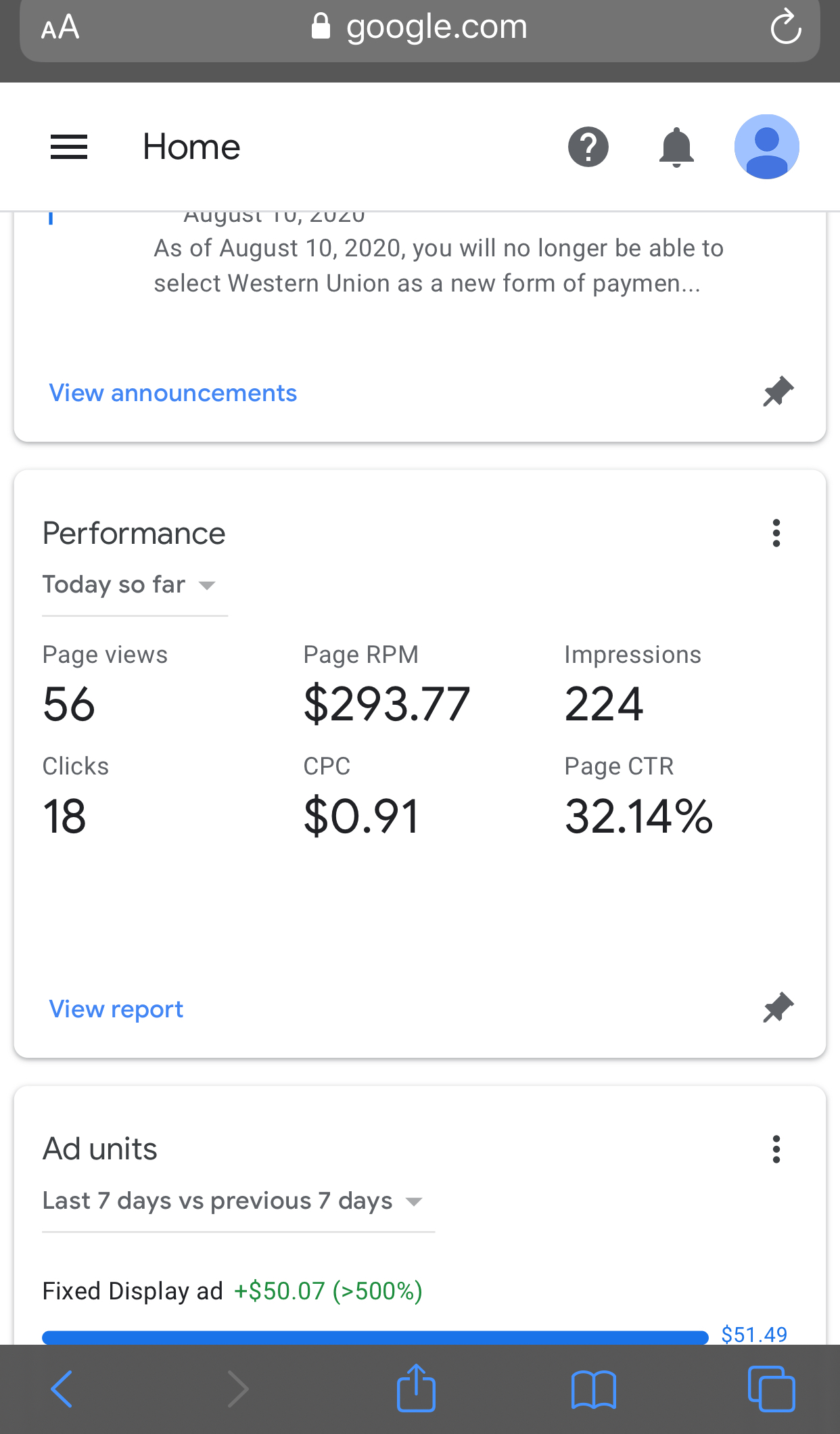The width and height of the screenshot is (840, 1434).
Task: Tap the google.com address bar
Action: point(419,28)
